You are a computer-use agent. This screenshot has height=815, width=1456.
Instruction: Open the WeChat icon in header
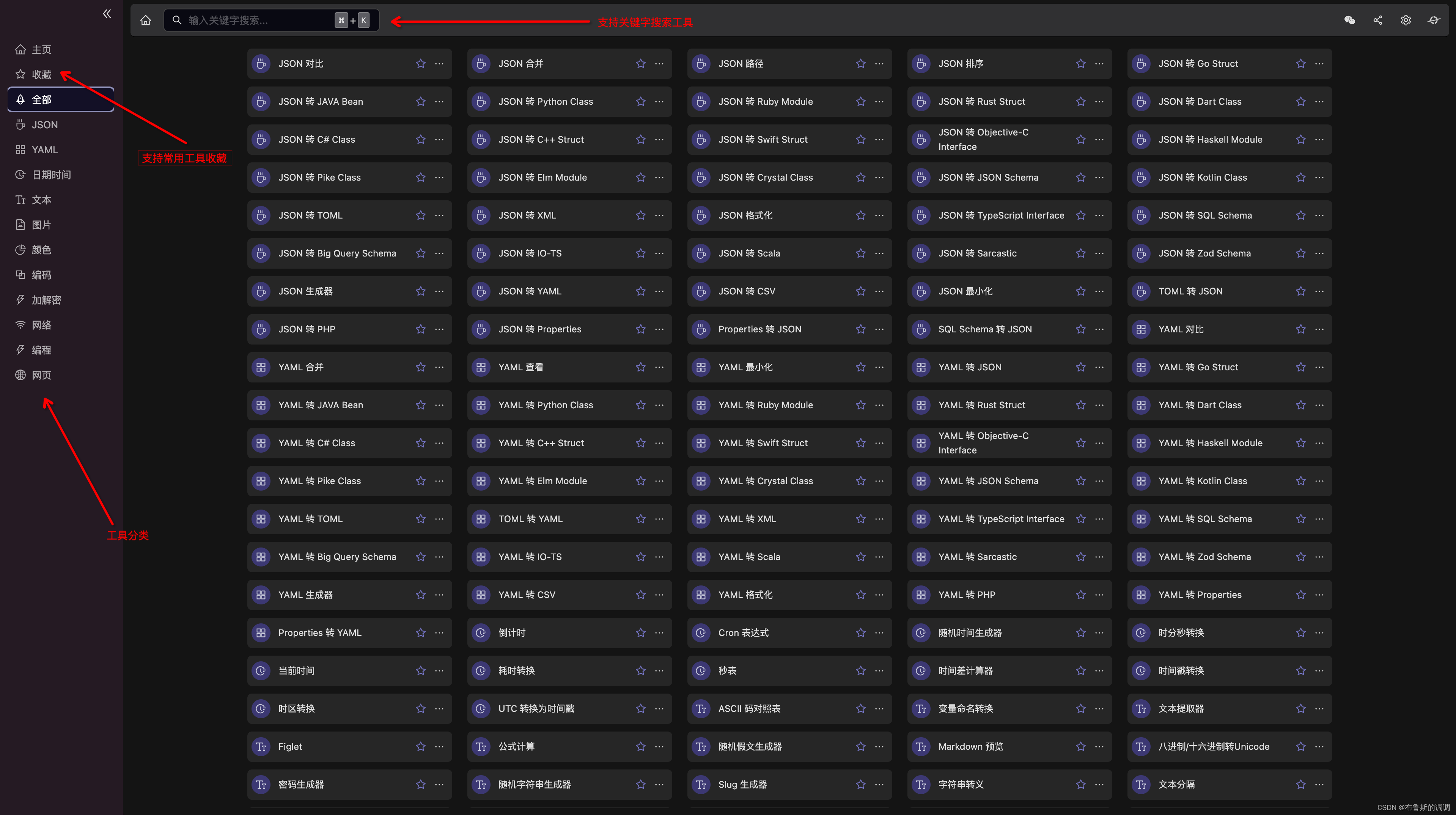click(1349, 20)
